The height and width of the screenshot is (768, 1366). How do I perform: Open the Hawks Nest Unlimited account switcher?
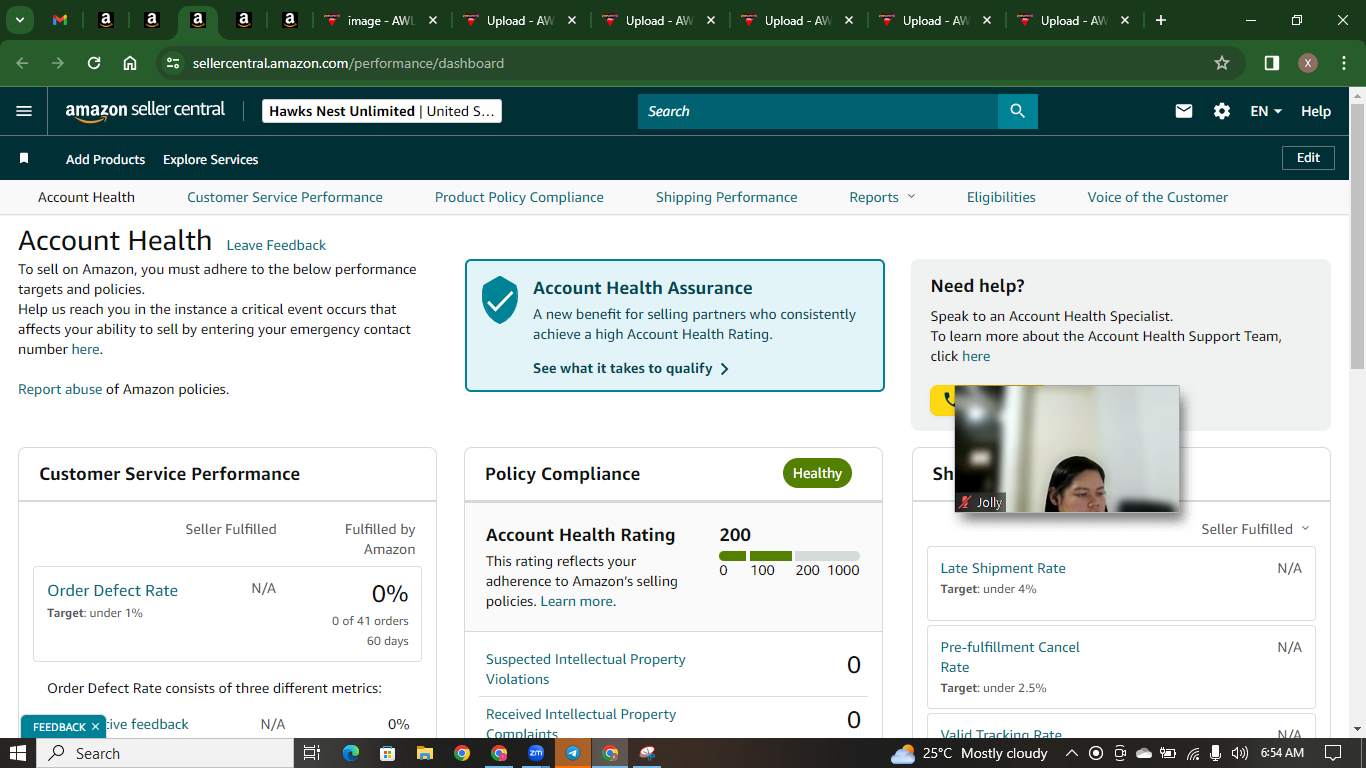(382, 111)
